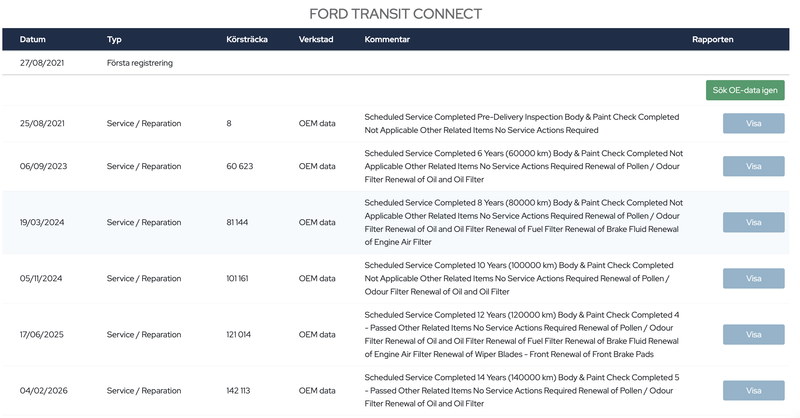Screen dimensions: 800x418
Task: Click the Typ column header
Action: 114,39
